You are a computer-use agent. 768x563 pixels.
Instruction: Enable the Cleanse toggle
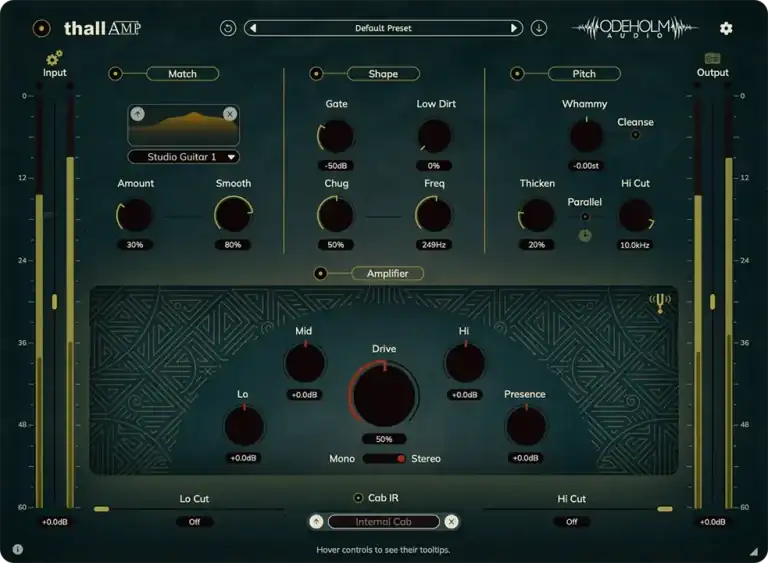click(635, 135)
